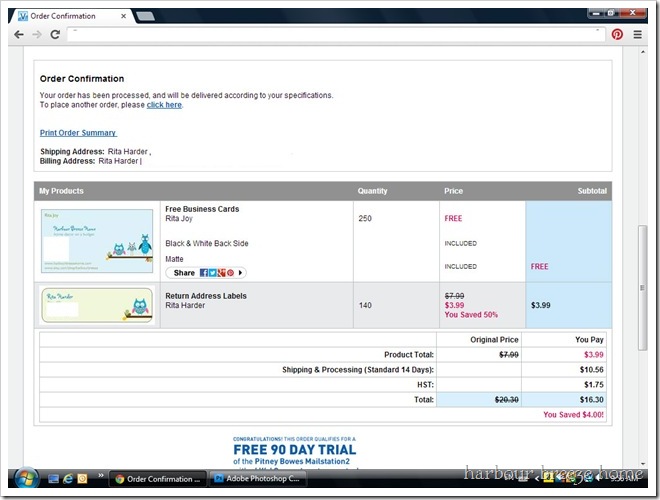Viewport: 660px width, 500px height.
Task: Share business cards on Facebook
Action: point(204,273)
